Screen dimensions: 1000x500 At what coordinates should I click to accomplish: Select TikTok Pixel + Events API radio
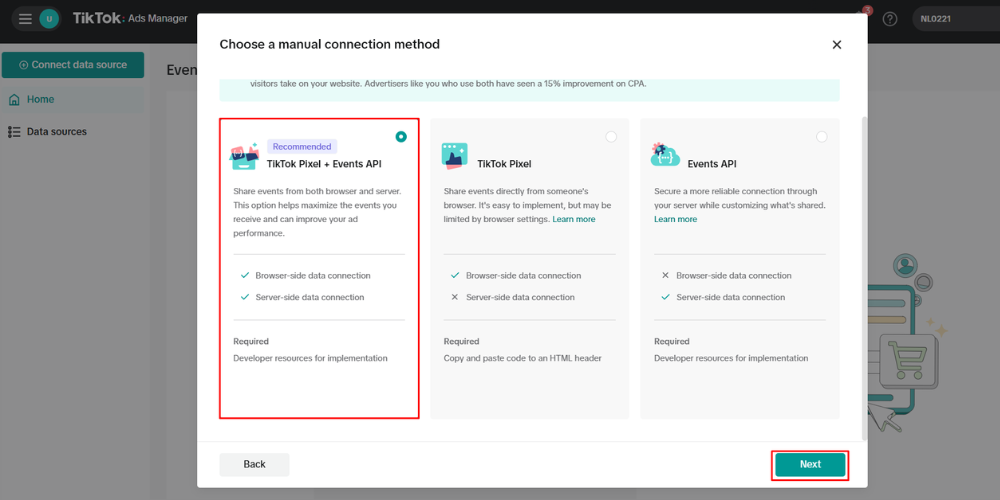click(x=401, y=136)
